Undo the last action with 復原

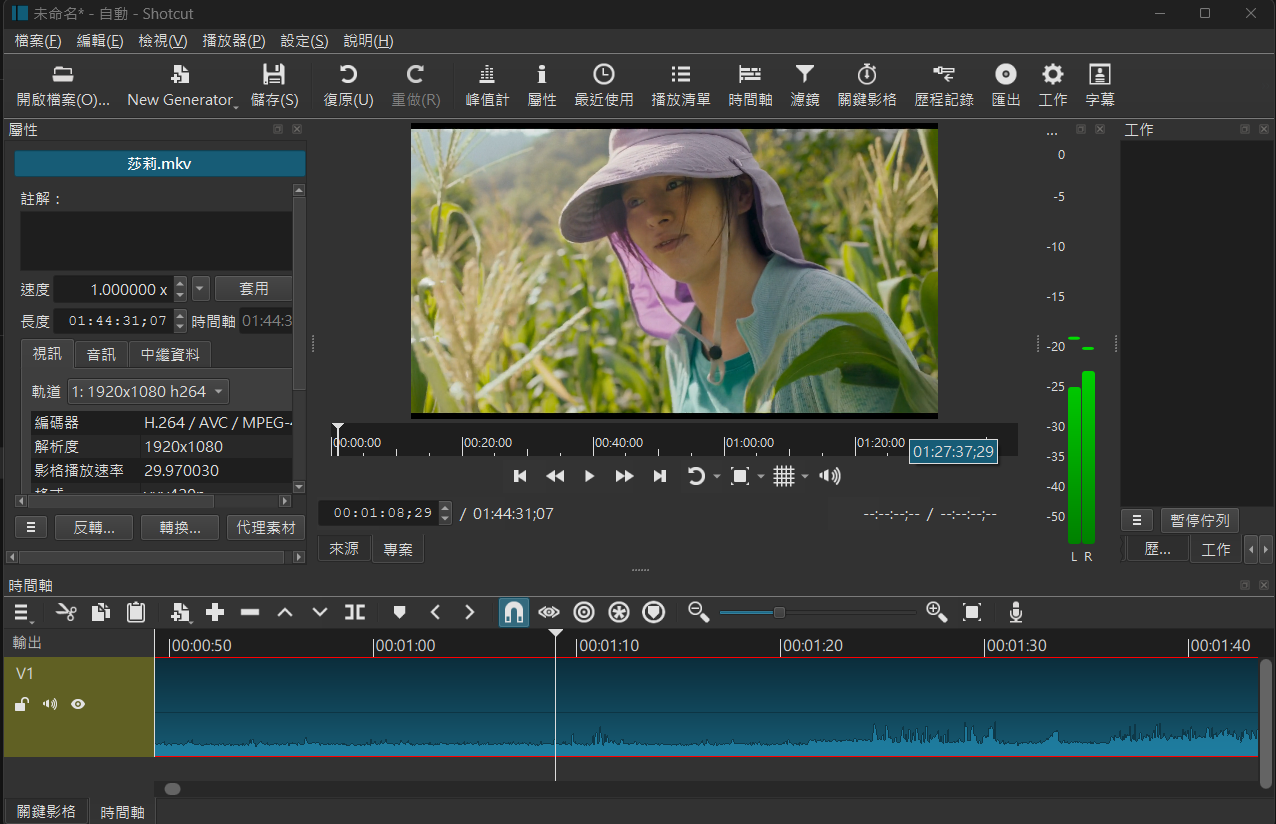pyautogui.click(x=348, y=86)
